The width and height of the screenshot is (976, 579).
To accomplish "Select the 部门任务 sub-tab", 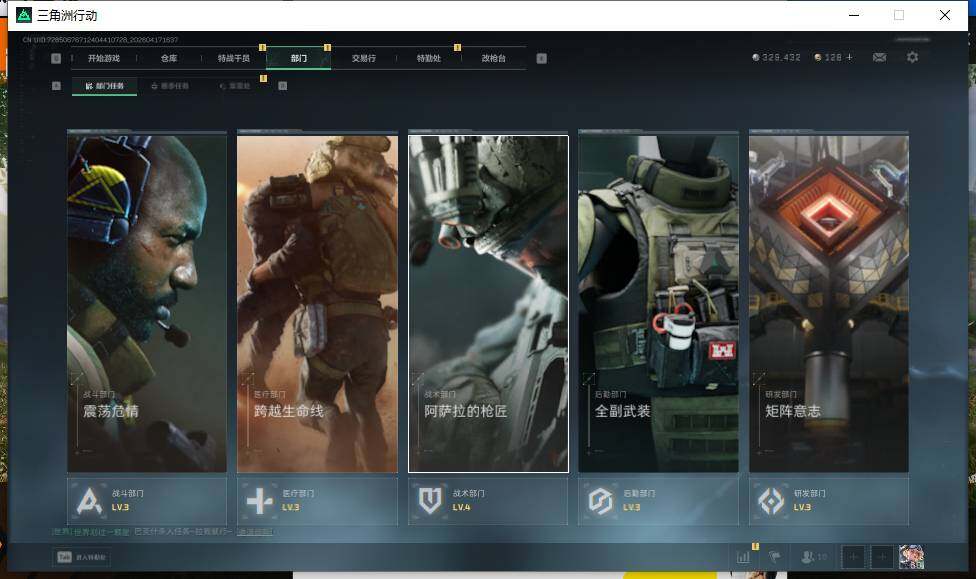I will pyautogui.click(x=105, y=86).
